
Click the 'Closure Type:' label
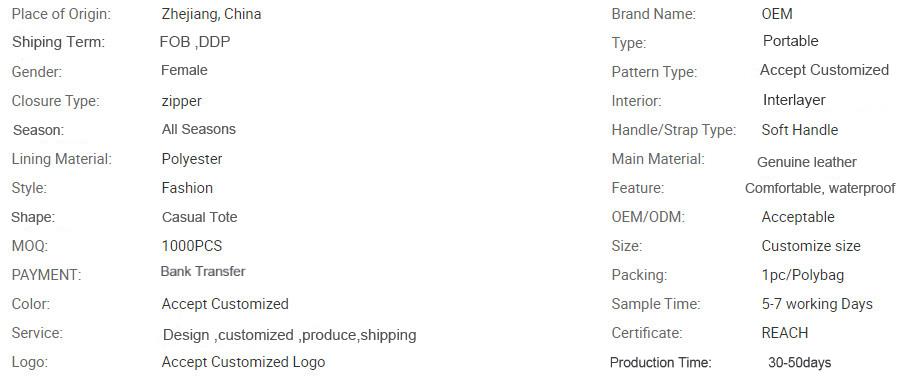[x=55, y=101]
